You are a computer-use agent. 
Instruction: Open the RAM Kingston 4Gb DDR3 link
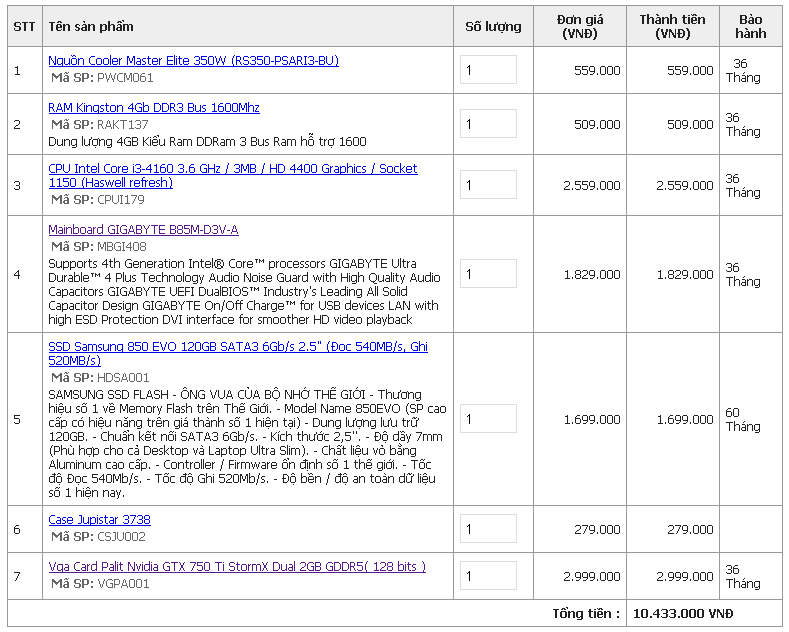click(x=154, y=108)
